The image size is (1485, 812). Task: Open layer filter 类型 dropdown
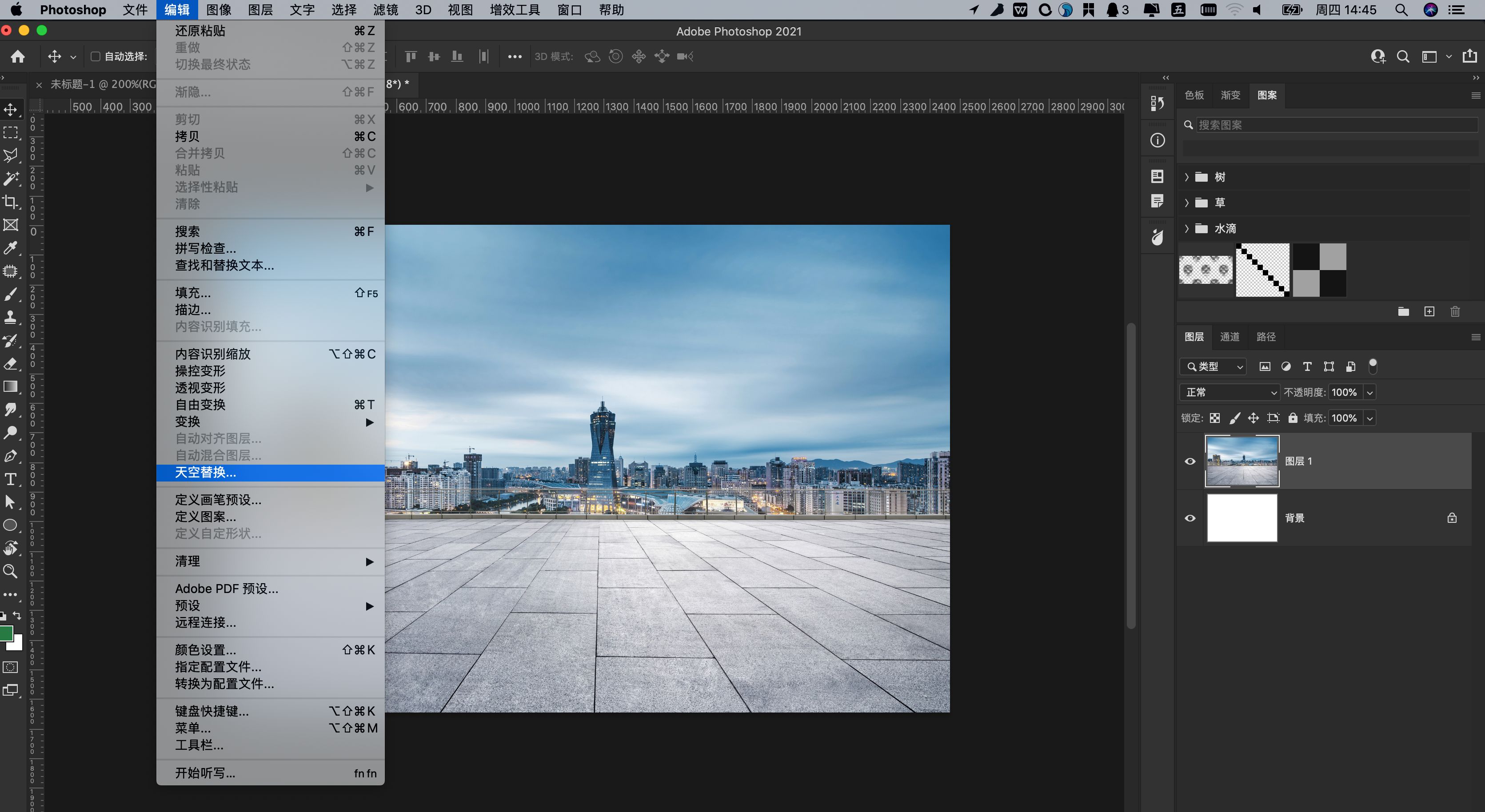[1213, 366]
